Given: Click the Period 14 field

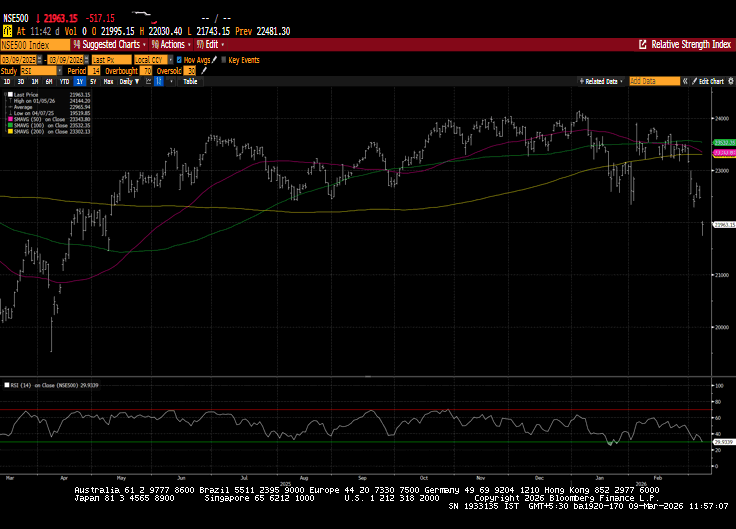Looking at the screenshot, I should [95, 71].
